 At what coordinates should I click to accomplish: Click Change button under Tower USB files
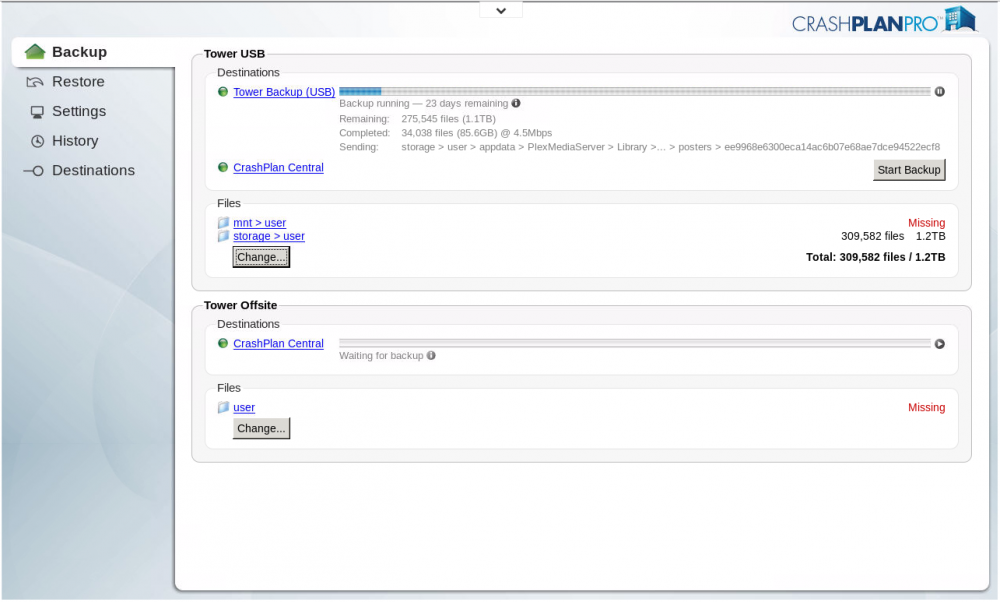[x=261, y=257]
